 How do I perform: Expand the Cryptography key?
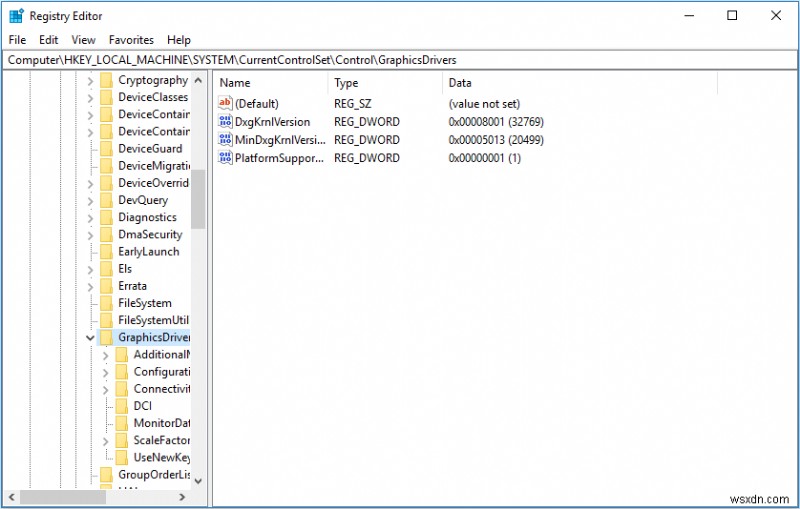(90, 81)
